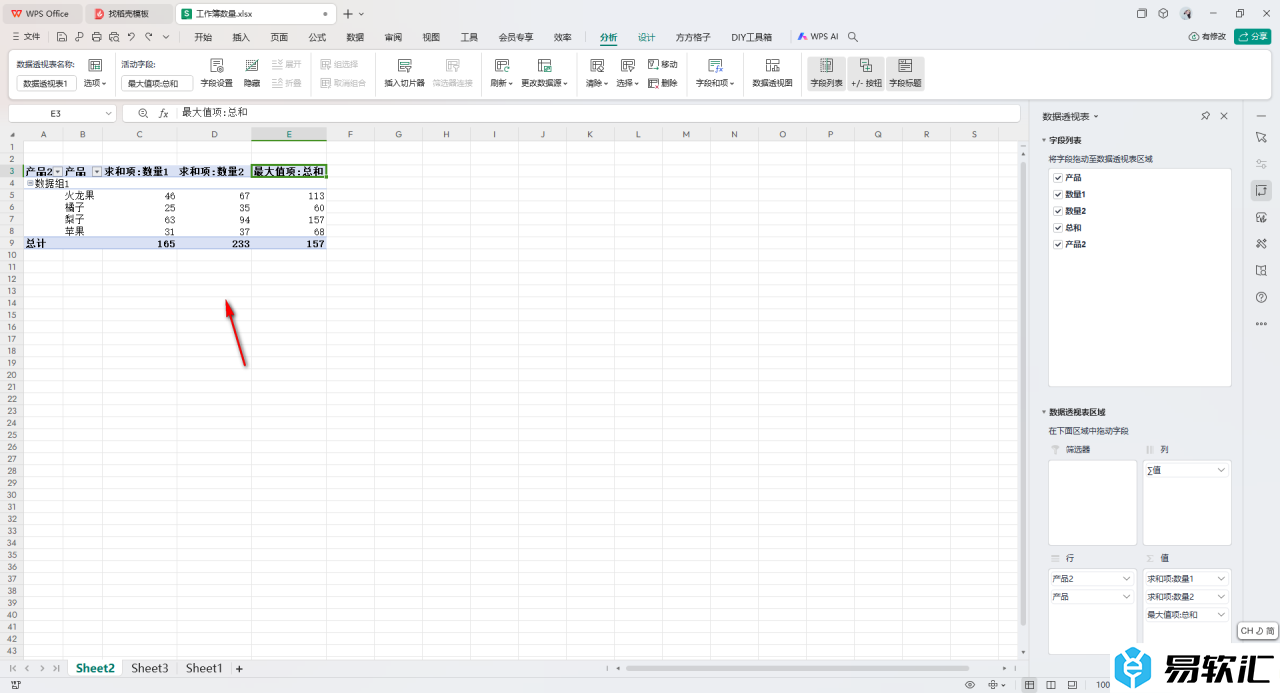
Task: Click Delete (删除) pivot table
Action: coord(662,83)
